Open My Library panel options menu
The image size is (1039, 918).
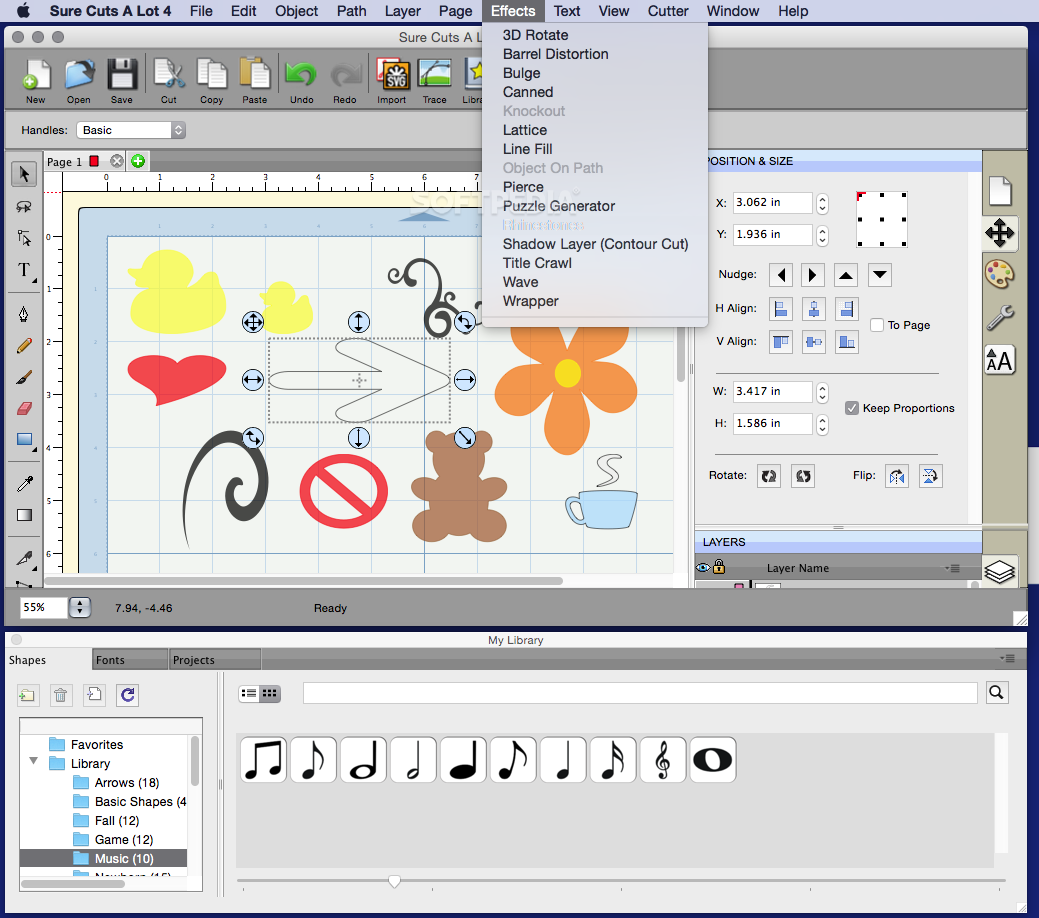[x=1007, y=658]
